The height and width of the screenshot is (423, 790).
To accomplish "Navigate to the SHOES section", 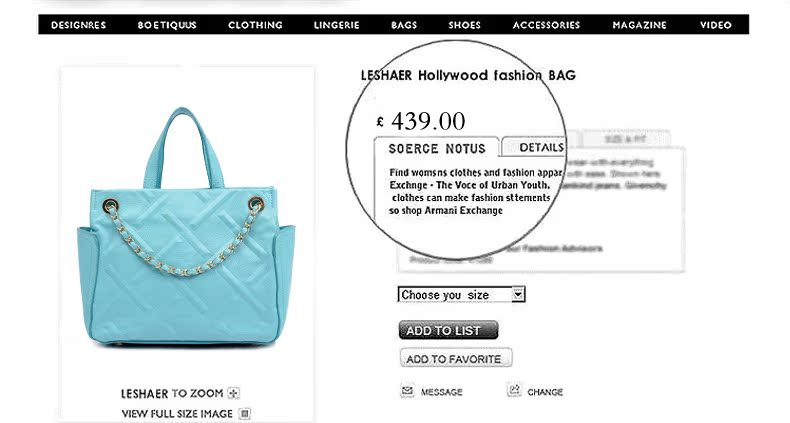I will click(465, 25).
